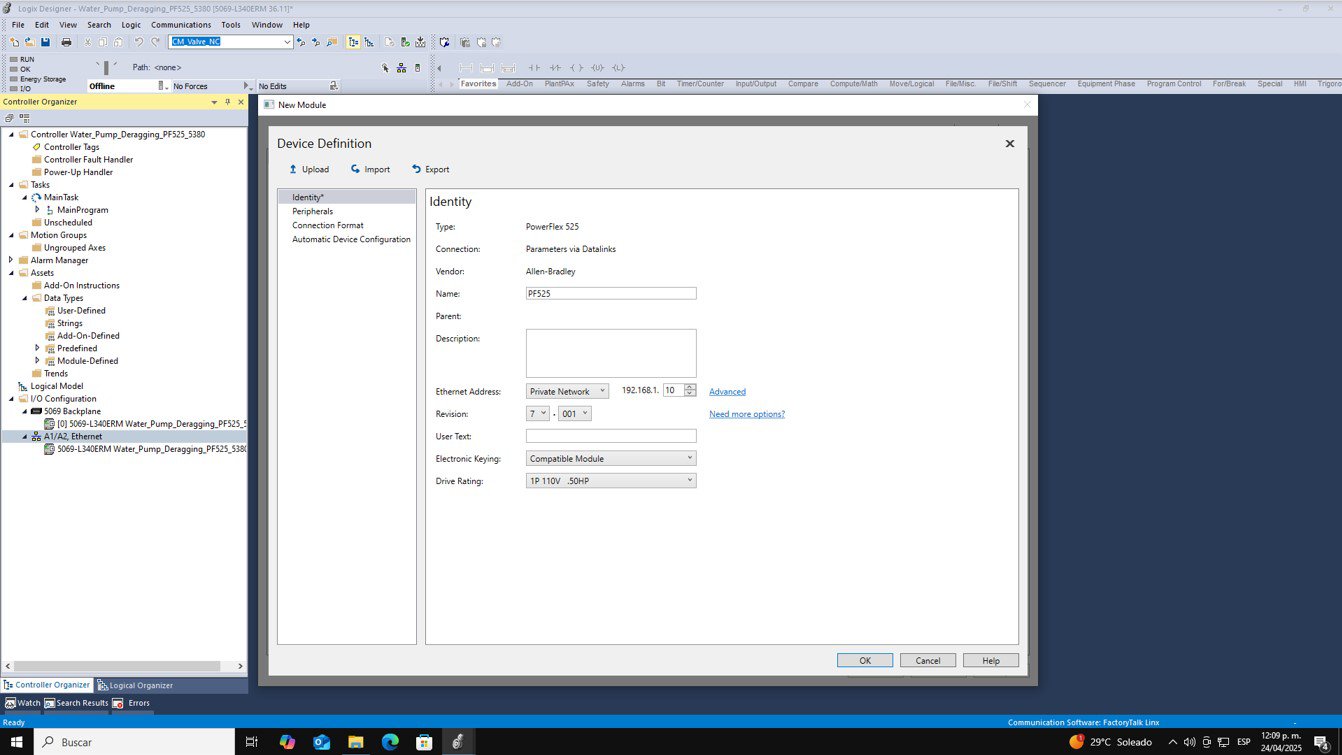This screenshot has height=755, width=1342.
Task: Expand the Module-Defined data types node
Action: [37, 361]
